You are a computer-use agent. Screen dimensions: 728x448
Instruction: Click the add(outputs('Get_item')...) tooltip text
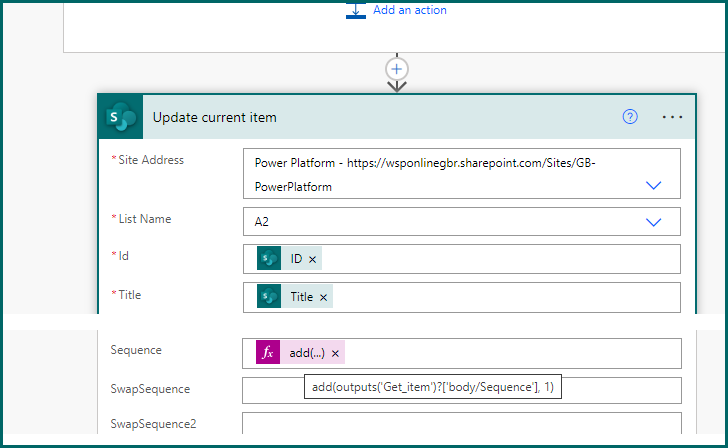coord(433,387)
